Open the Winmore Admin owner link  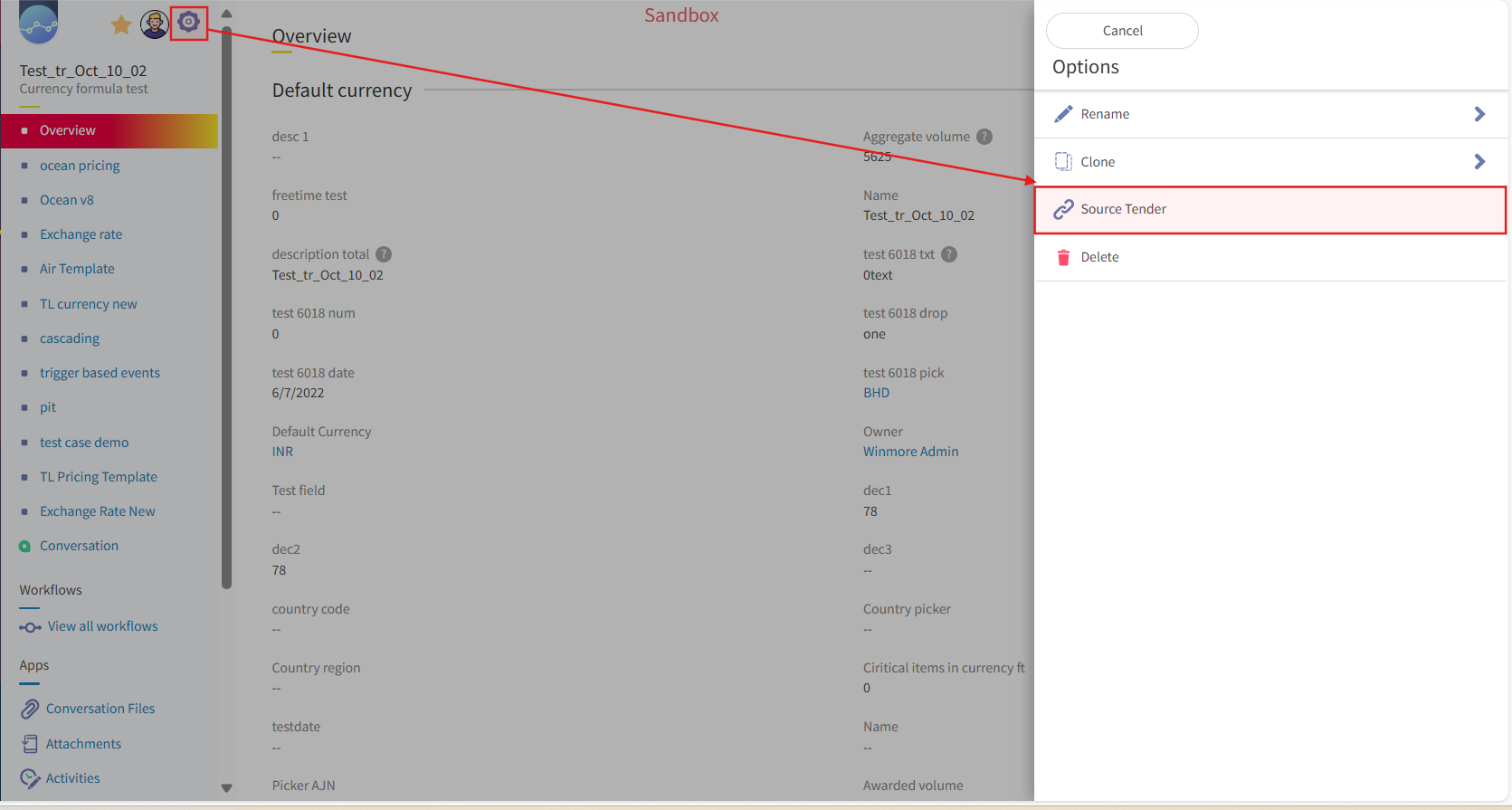[x=910, y=452]
